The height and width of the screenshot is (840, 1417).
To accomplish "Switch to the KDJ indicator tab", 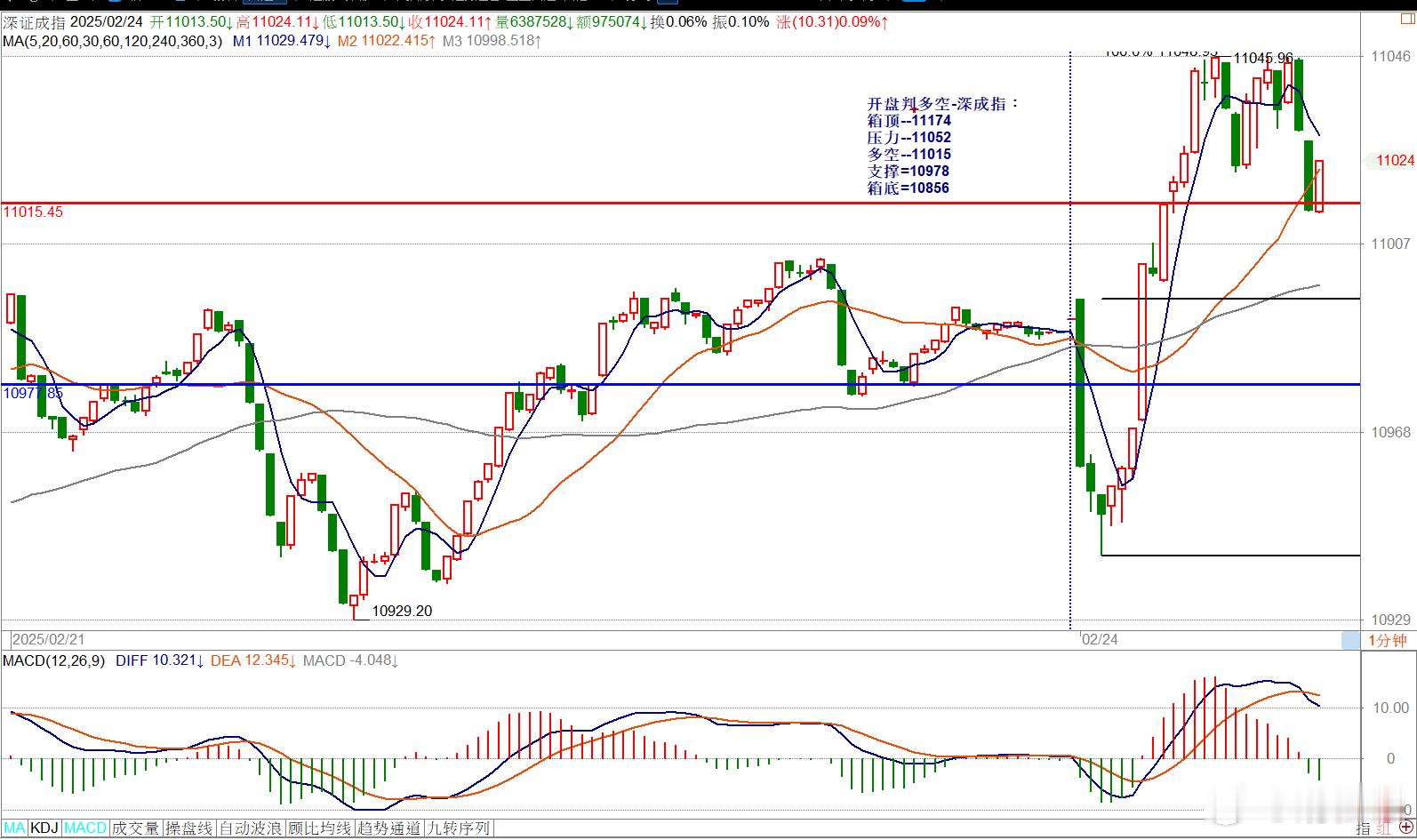I will click(44, 828).
